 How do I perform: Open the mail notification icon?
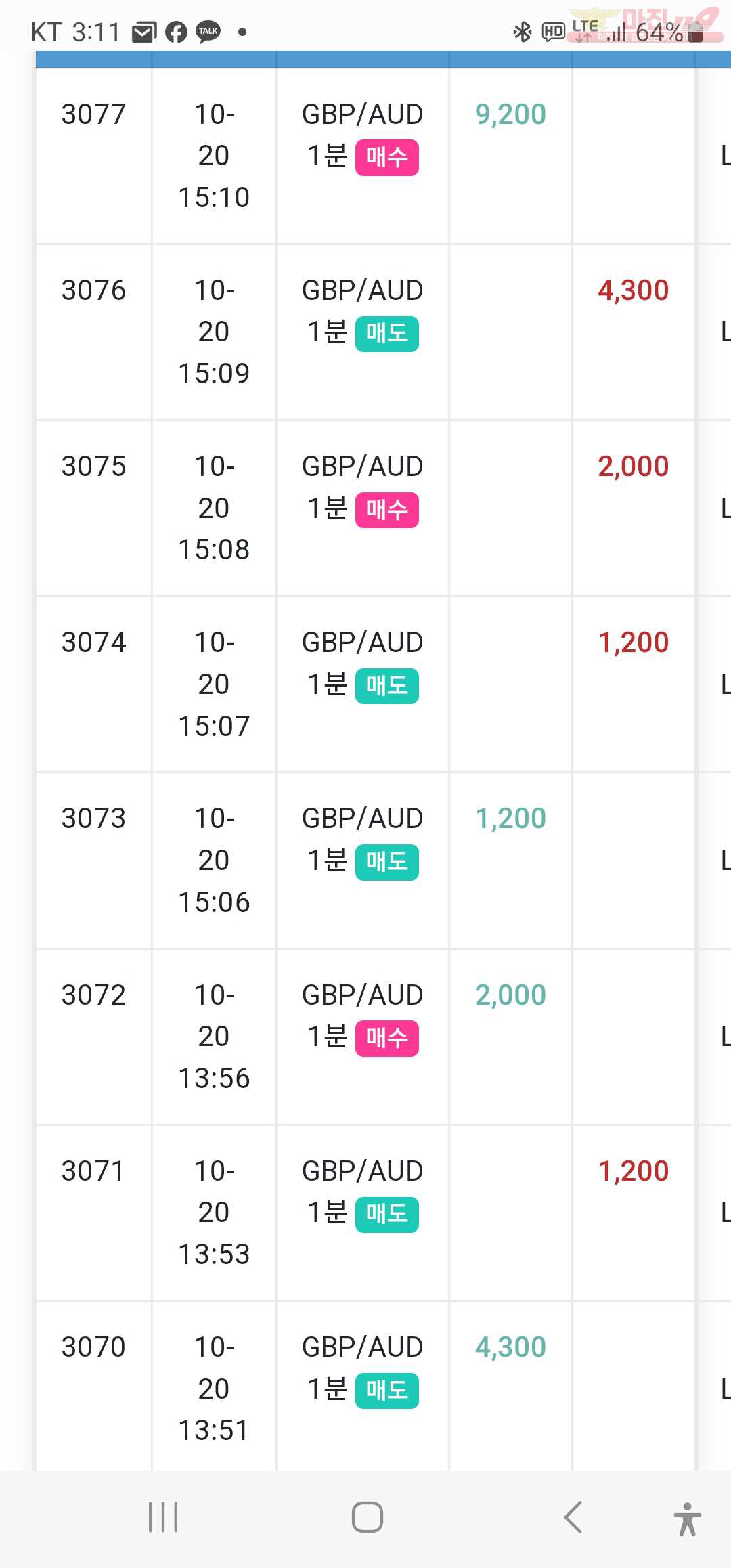(x=143, y=32)
